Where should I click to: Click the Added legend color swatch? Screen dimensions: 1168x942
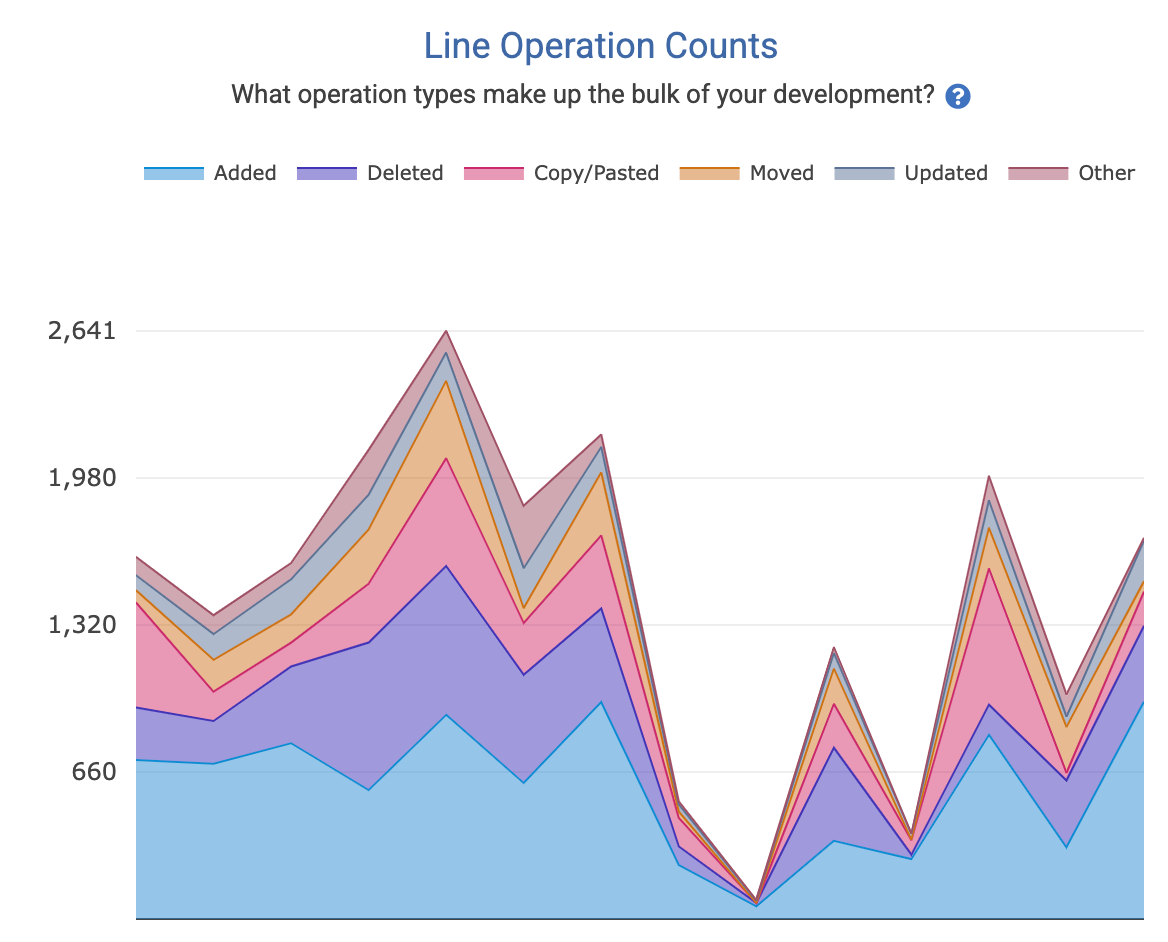click(174, 173)
